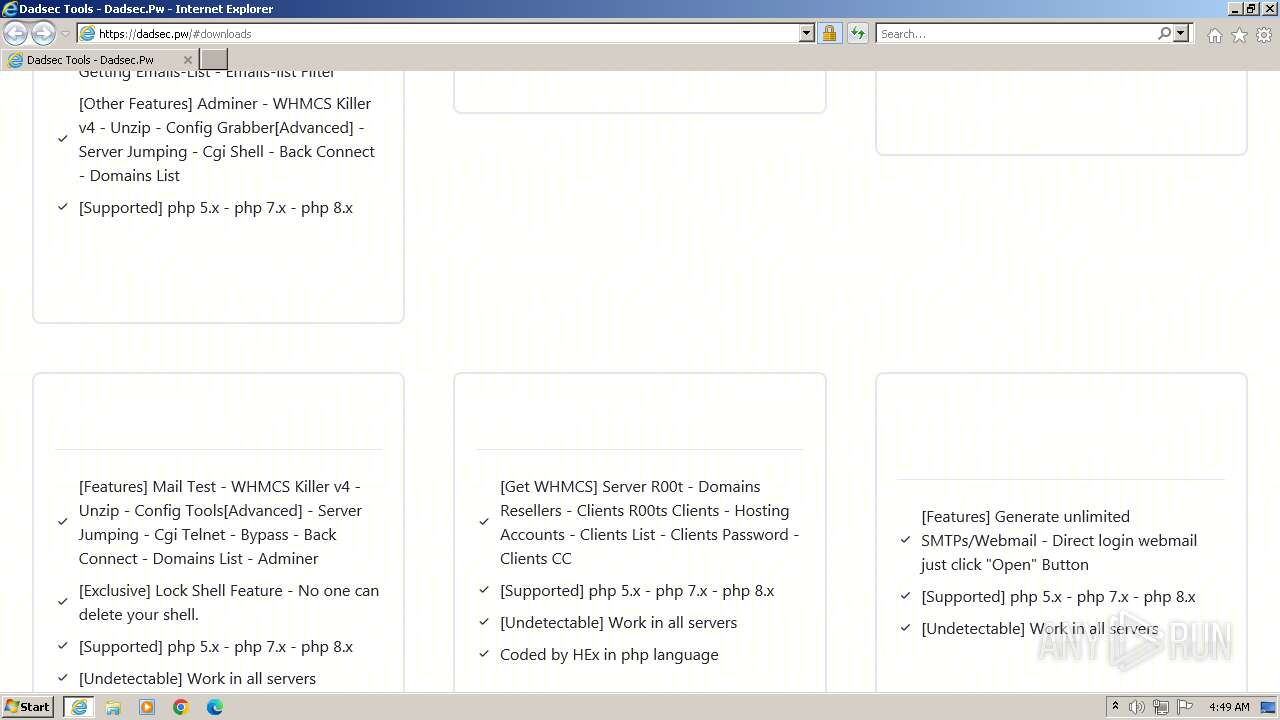Open the Tools gear icon
Image resolution: width=1280 pixels, height=720 pixels.
(1263, 35)
